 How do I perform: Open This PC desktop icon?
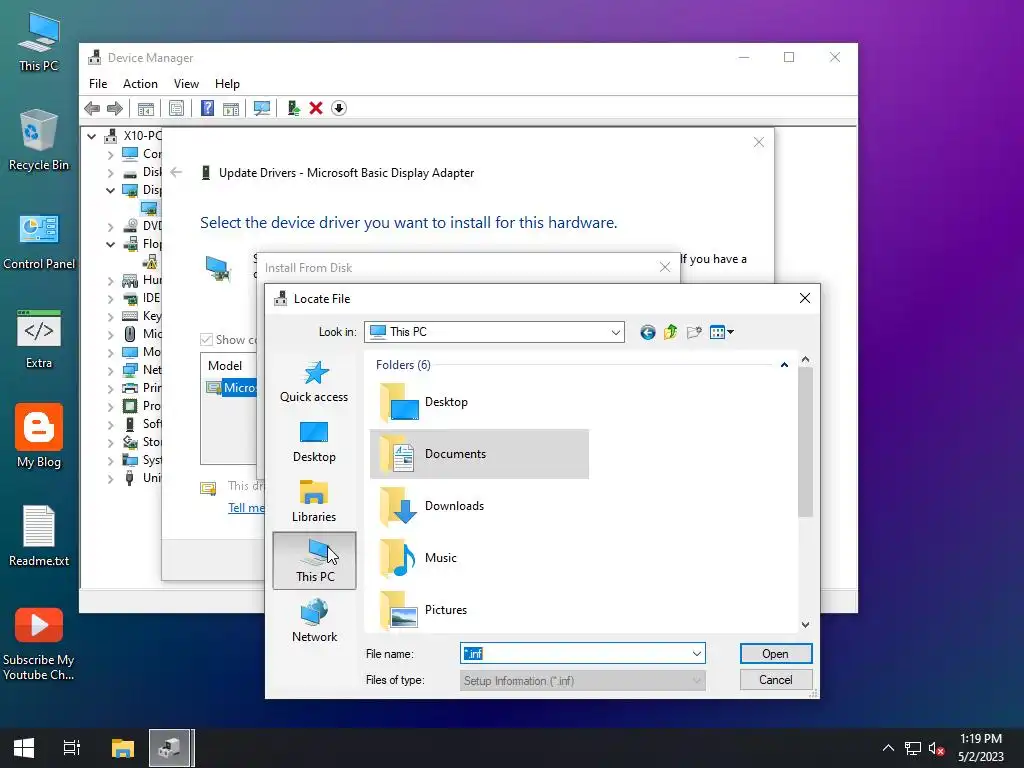coord(39,42)
